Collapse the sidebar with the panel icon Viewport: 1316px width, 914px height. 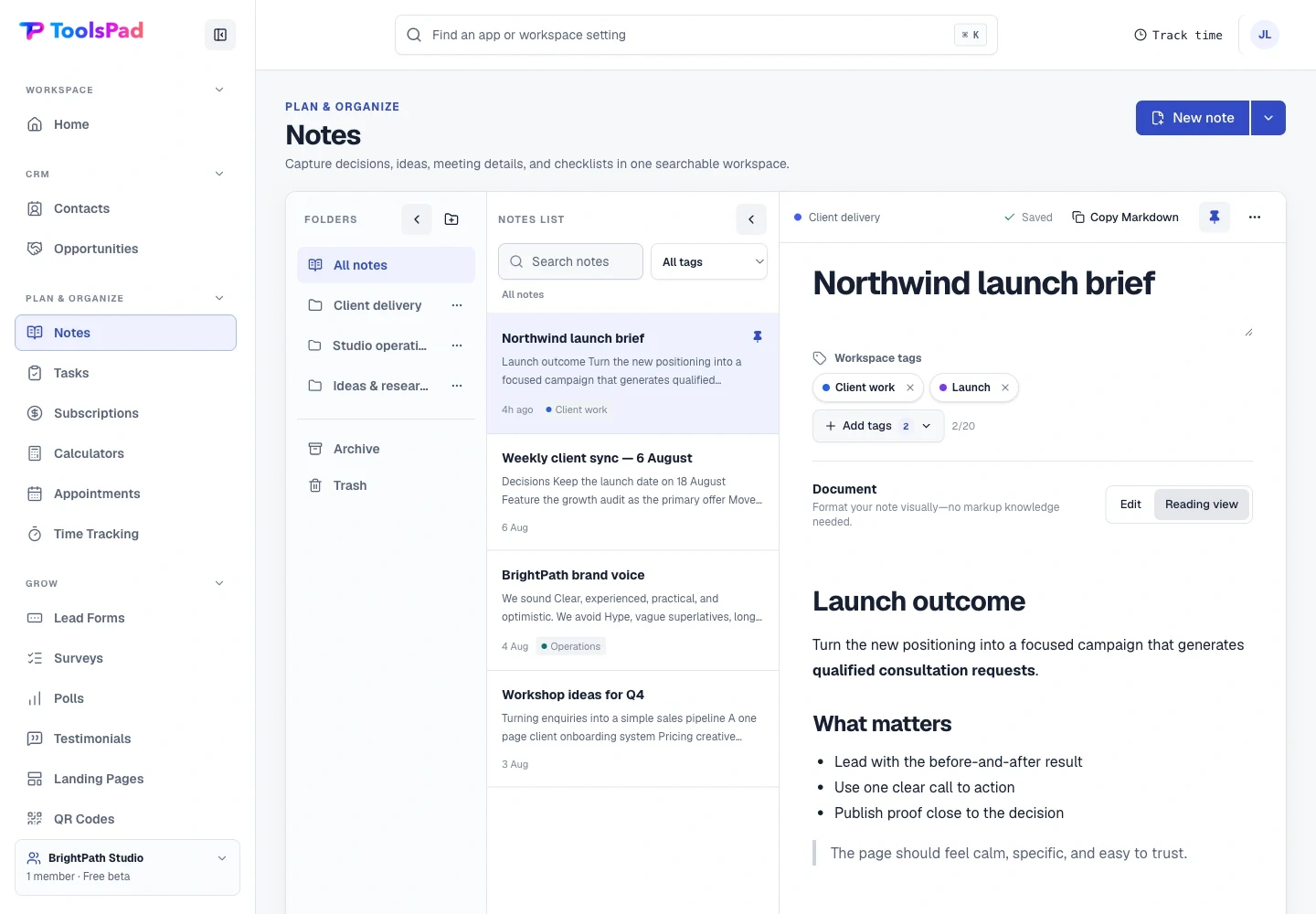220,35
